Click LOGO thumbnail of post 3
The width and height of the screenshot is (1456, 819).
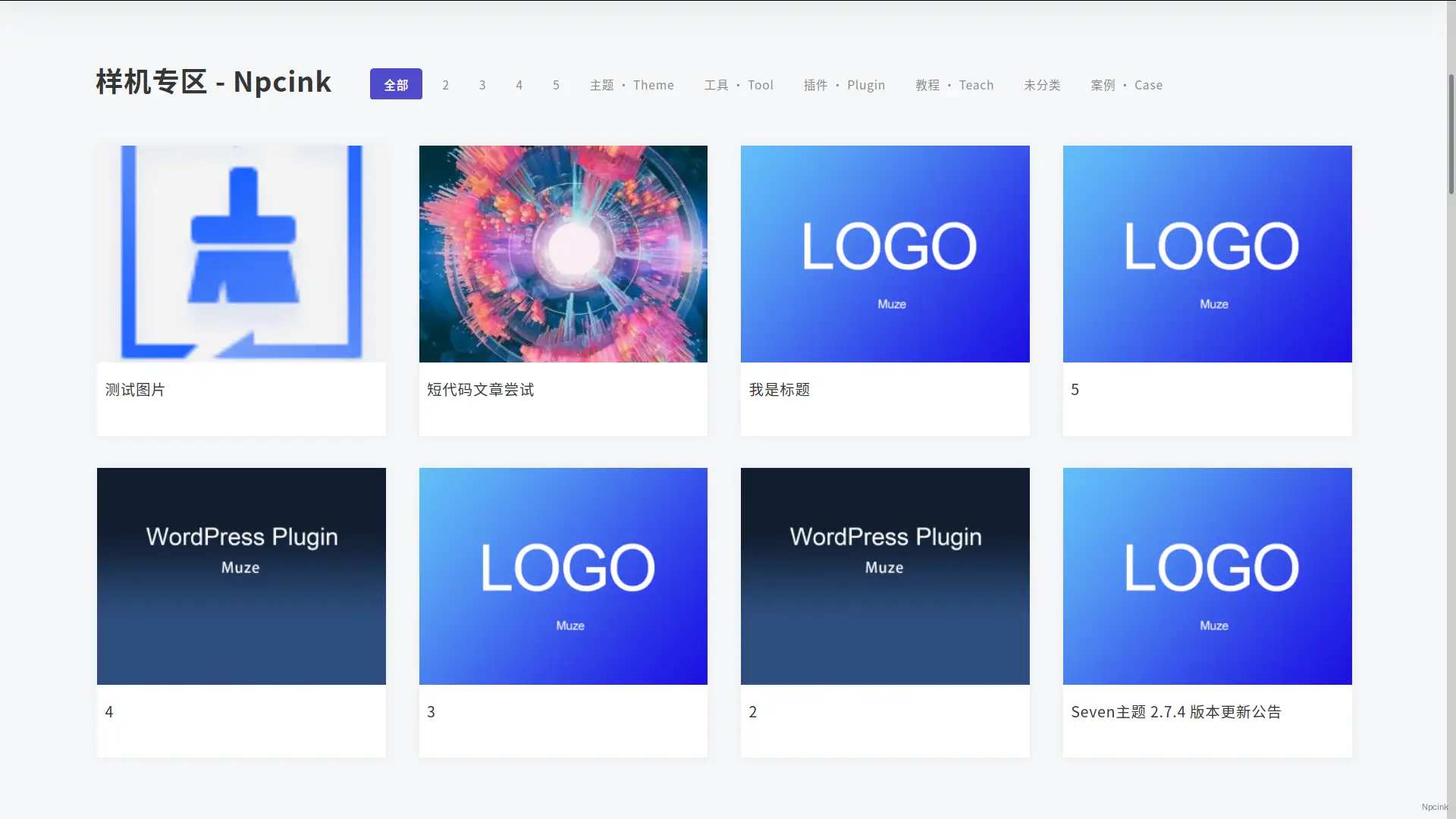(x=563, y=576)
